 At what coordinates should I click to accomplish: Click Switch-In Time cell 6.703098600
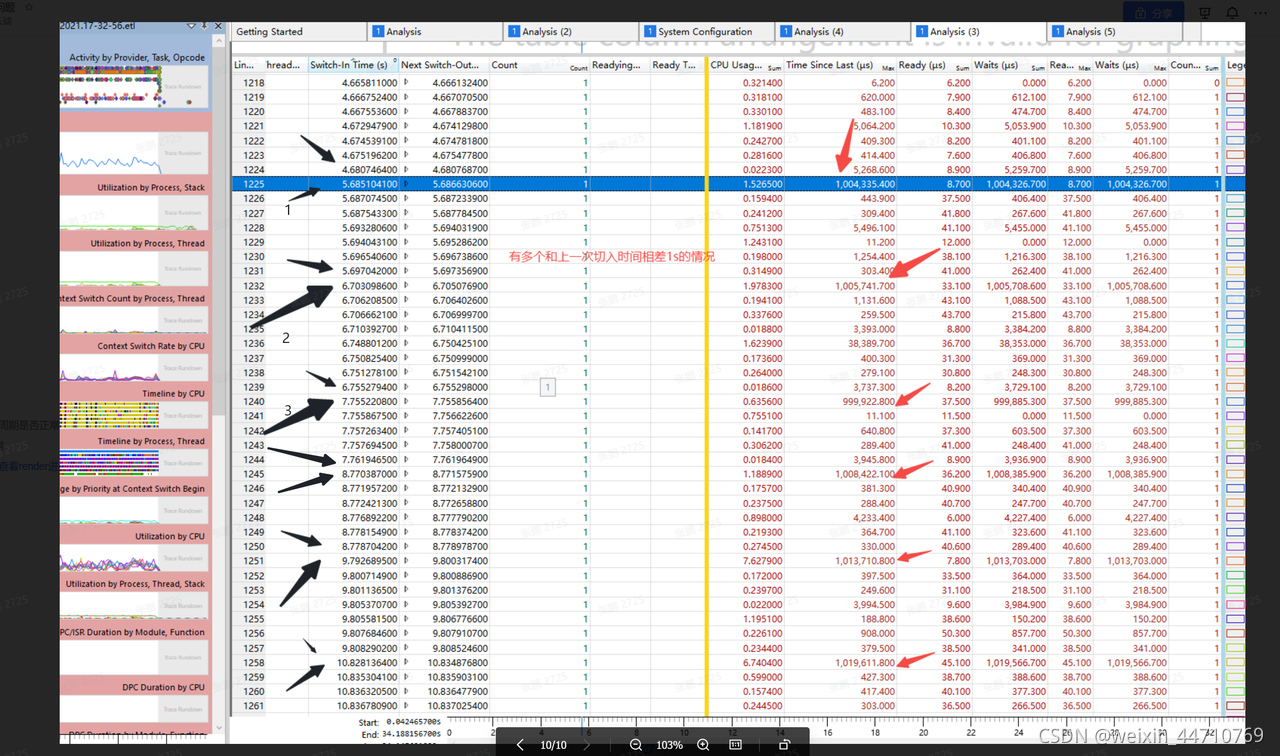click(x=354, y=286)
